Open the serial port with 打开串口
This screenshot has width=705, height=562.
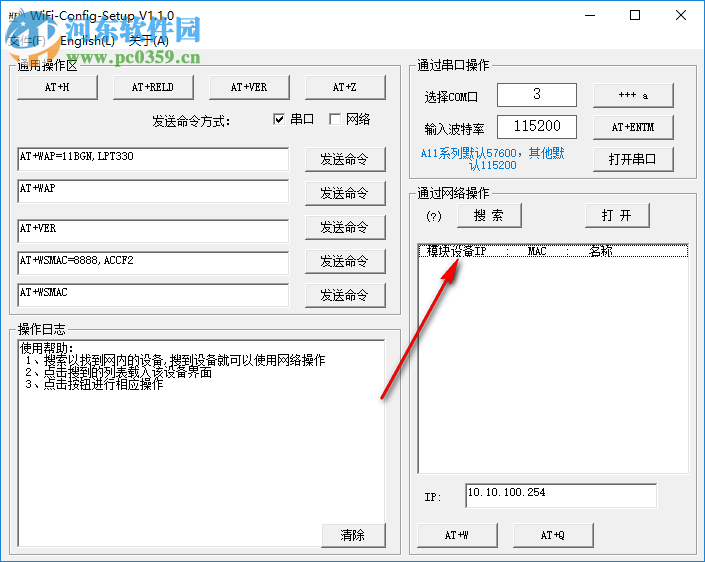click(x=633, y=159)
